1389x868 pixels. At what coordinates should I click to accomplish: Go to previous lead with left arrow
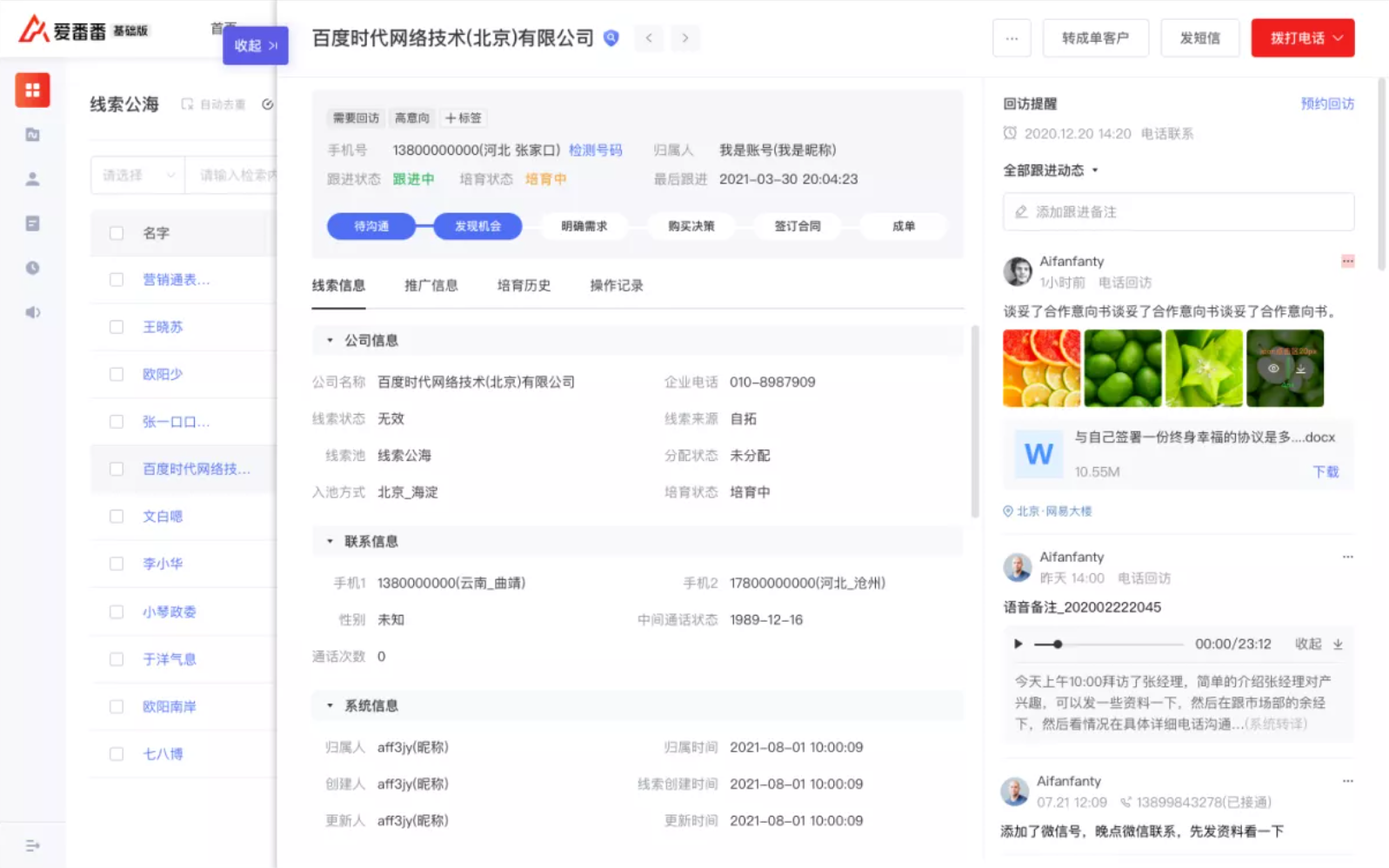(x=649, y=38)
